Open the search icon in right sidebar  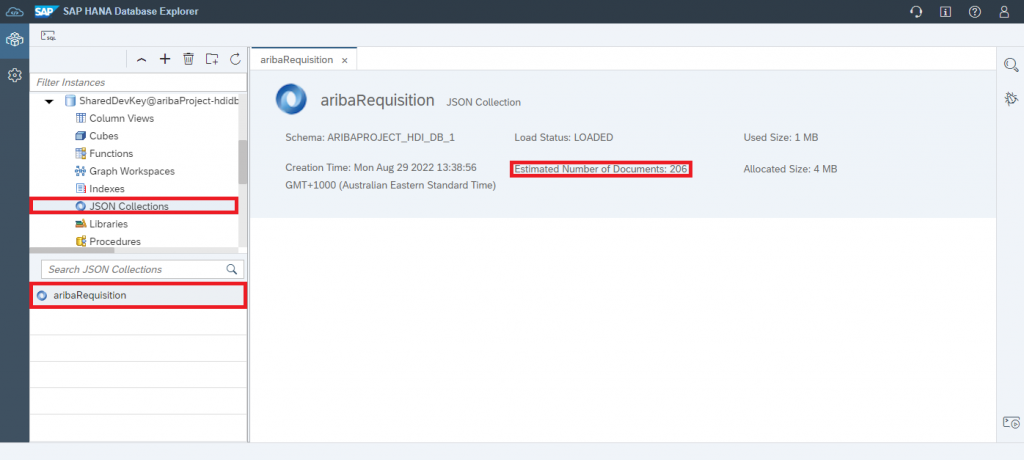1010,64
